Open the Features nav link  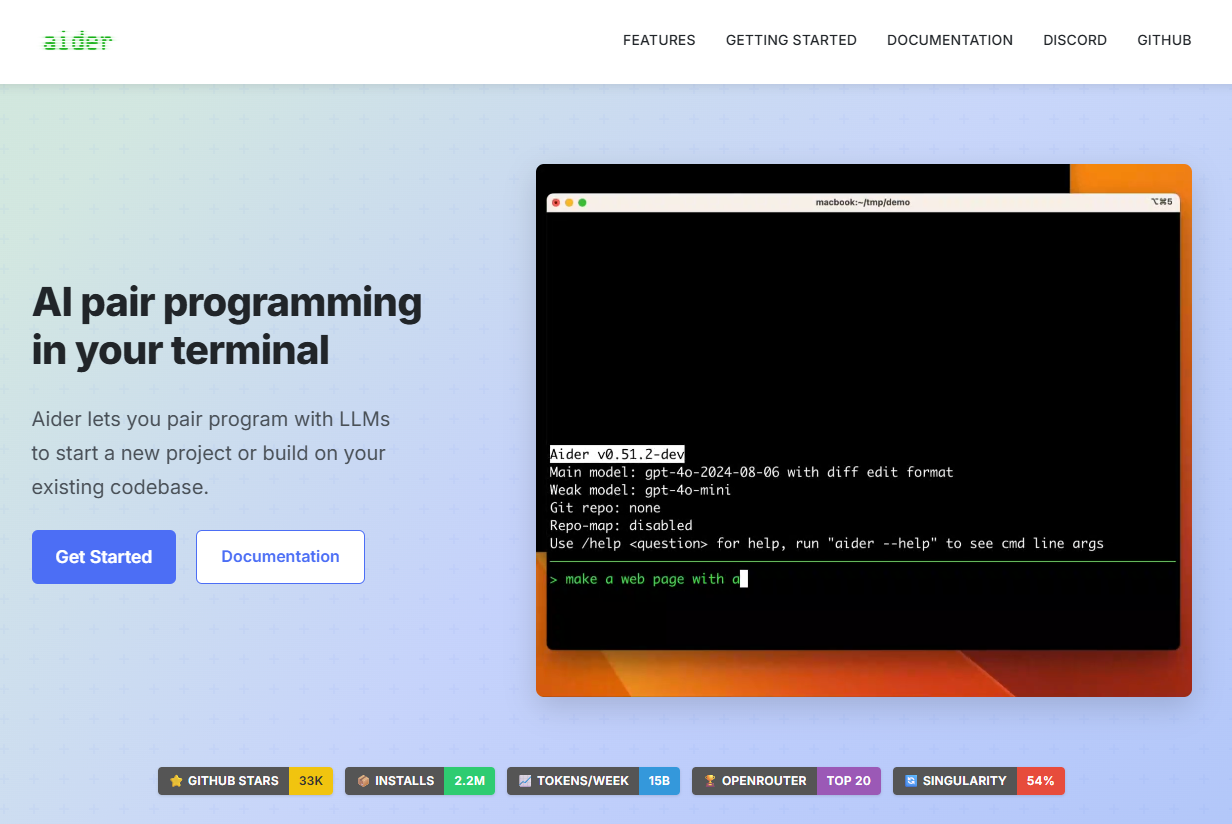(659, 40)
